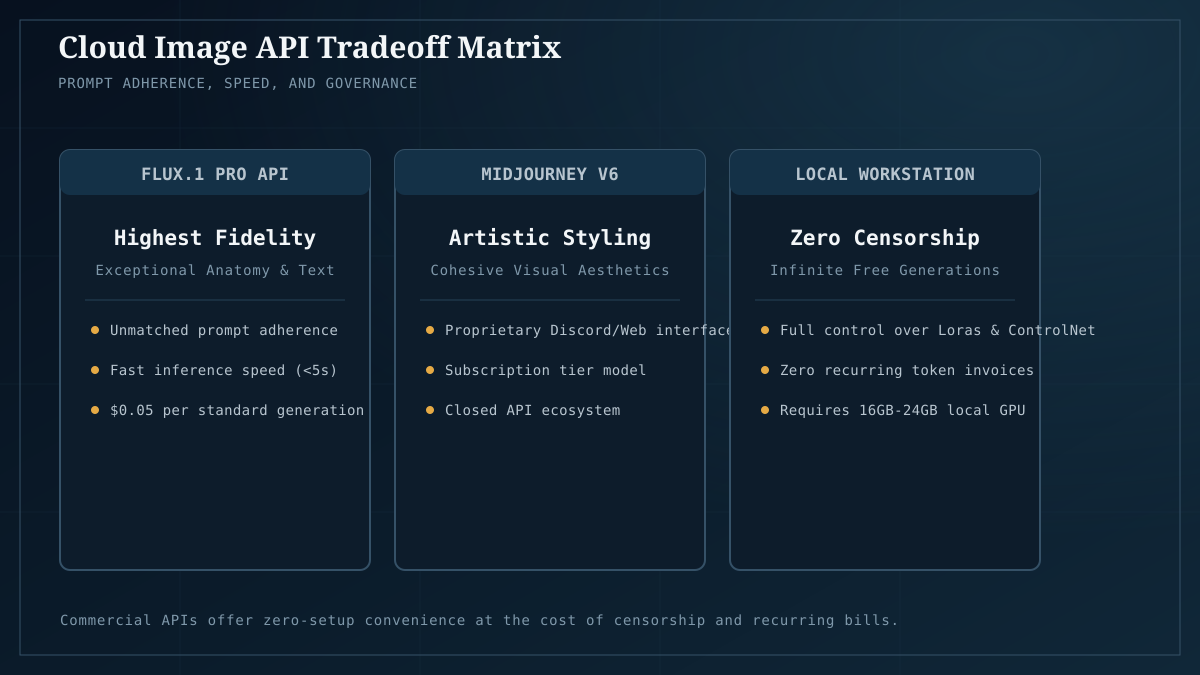Click 'Infinite Free Generations' subheading

[x=885, y=270]
